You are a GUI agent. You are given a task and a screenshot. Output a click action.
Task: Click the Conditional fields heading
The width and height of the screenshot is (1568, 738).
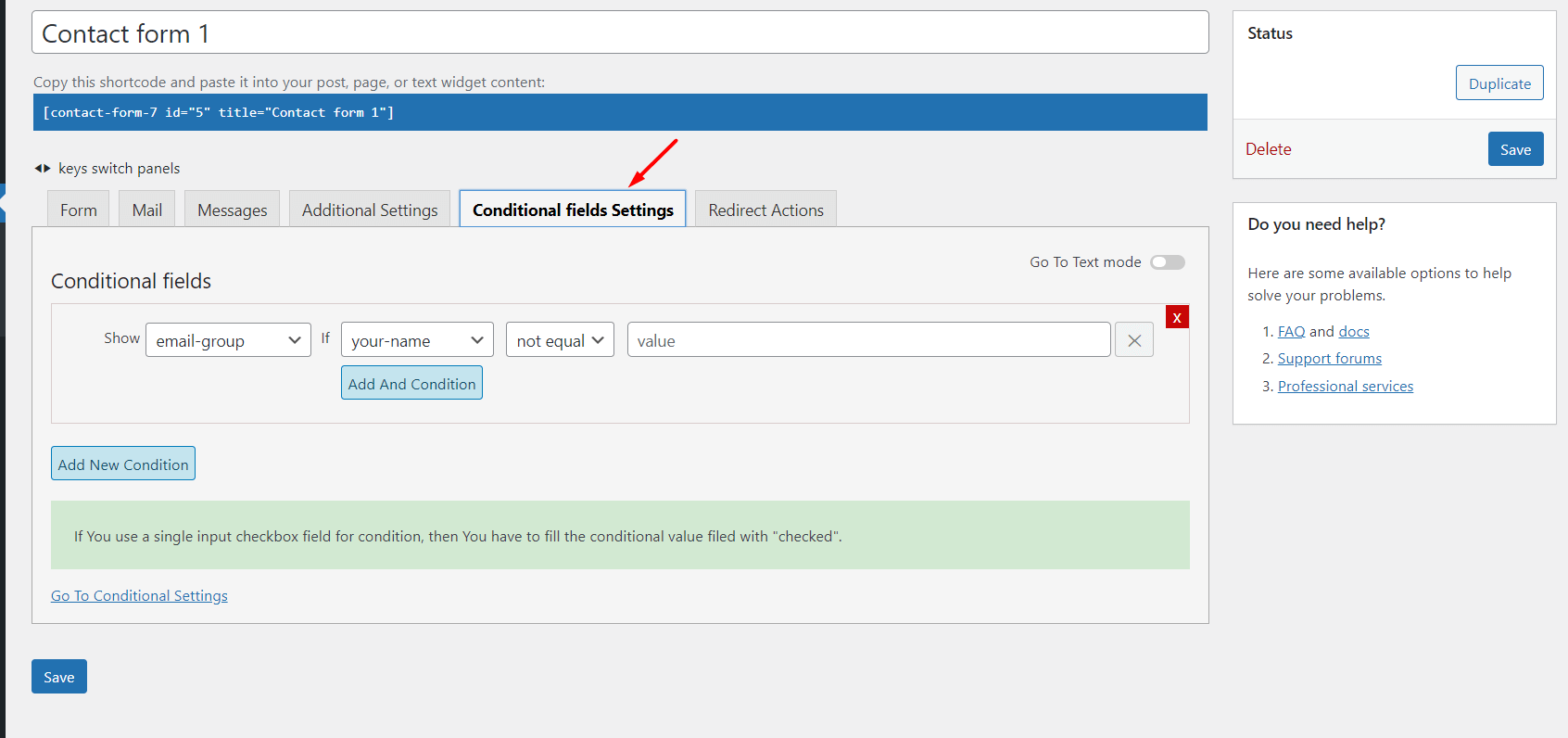coord(131,281)
